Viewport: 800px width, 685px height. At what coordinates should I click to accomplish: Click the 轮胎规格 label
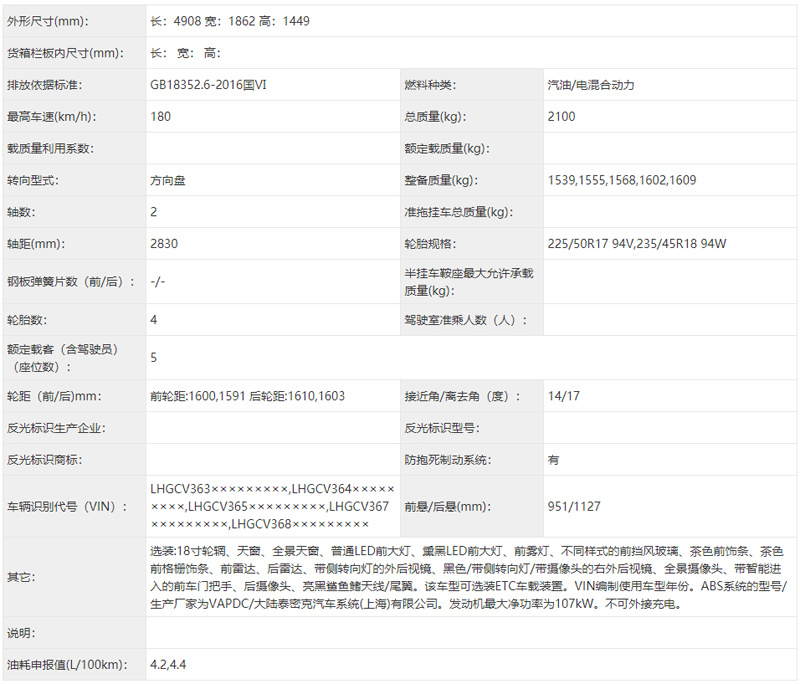[430, 244]
